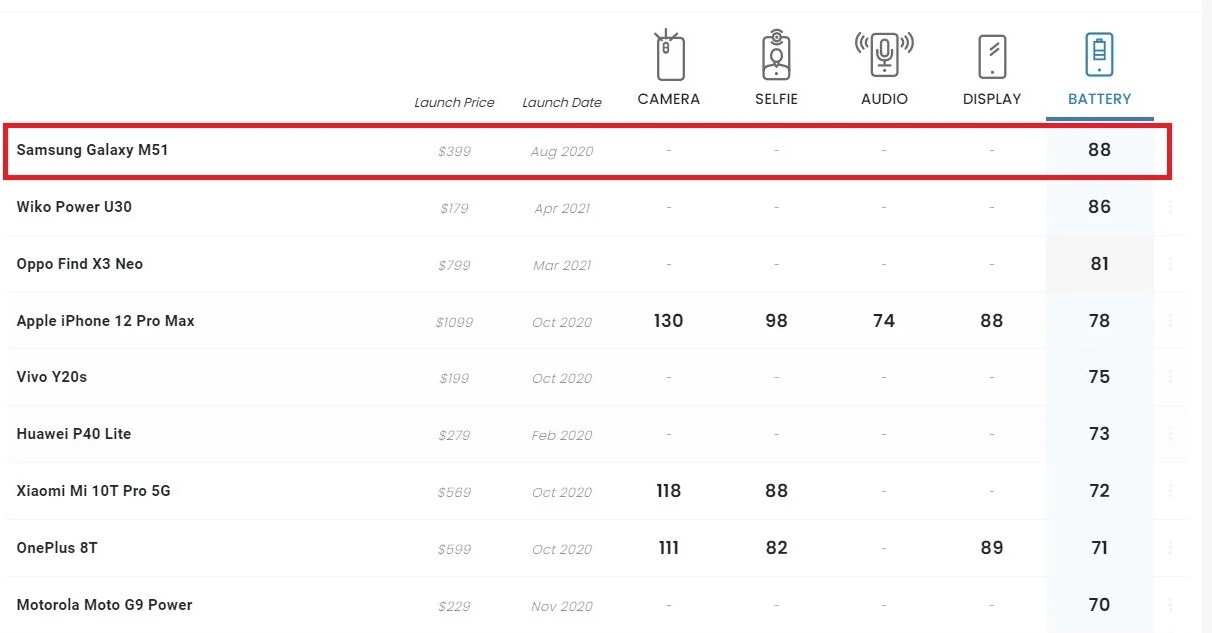1212x633 pixels.
Task: Expand options for Motorola Moto G9 Power row
Action: [1170, 605]
